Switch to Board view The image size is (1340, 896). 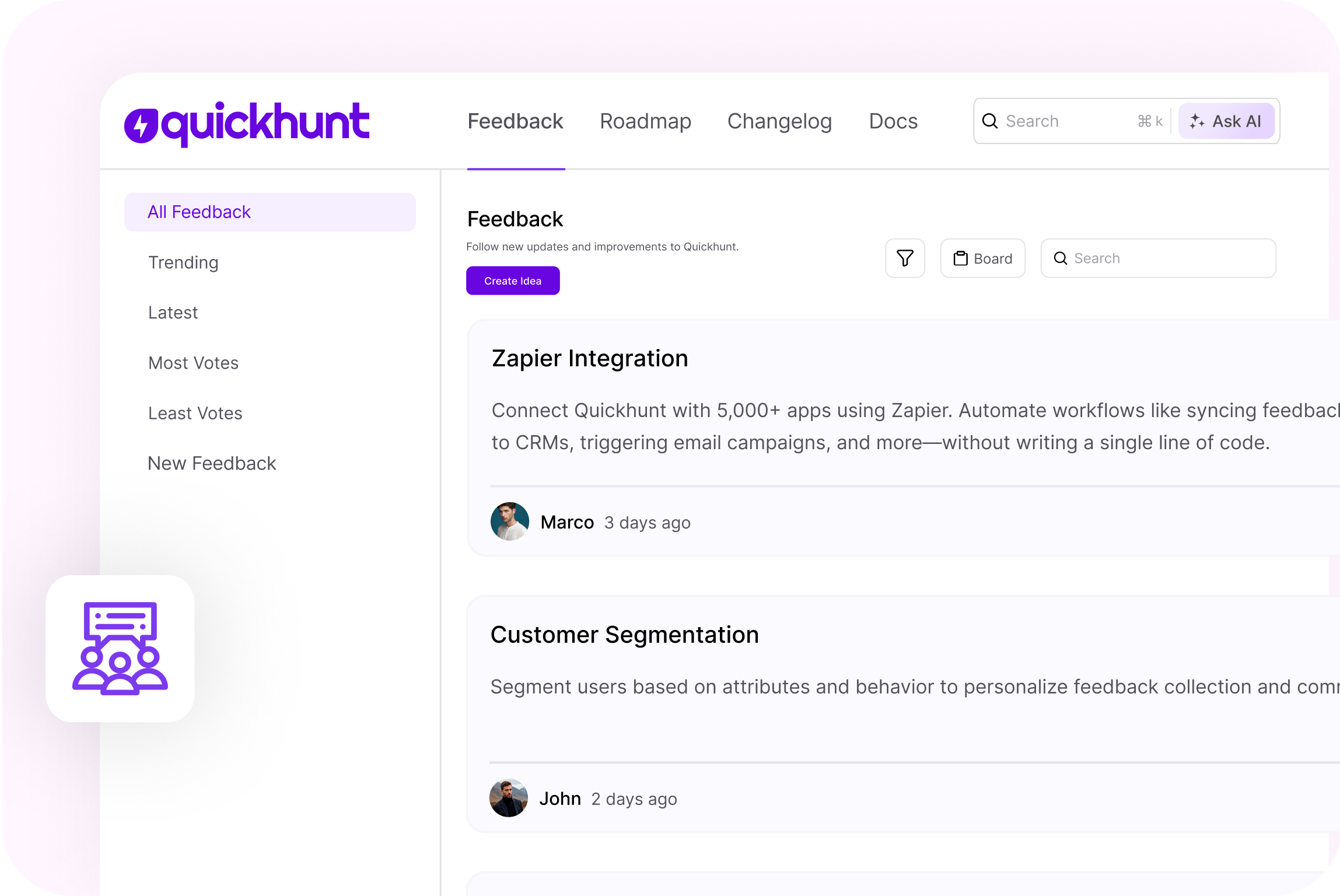[x=983, y=258]
